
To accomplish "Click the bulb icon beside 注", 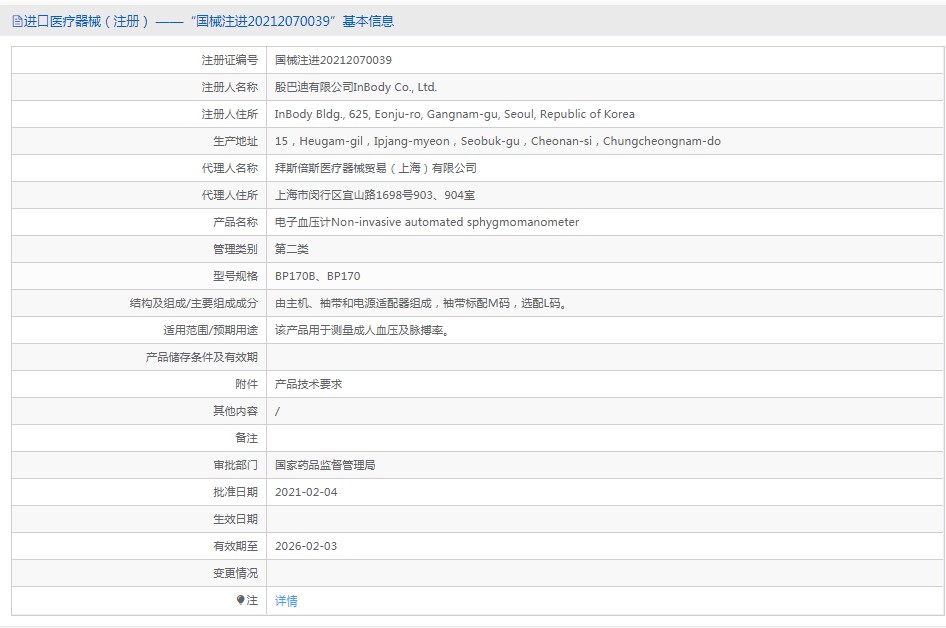I will click(x=241, y=600).
